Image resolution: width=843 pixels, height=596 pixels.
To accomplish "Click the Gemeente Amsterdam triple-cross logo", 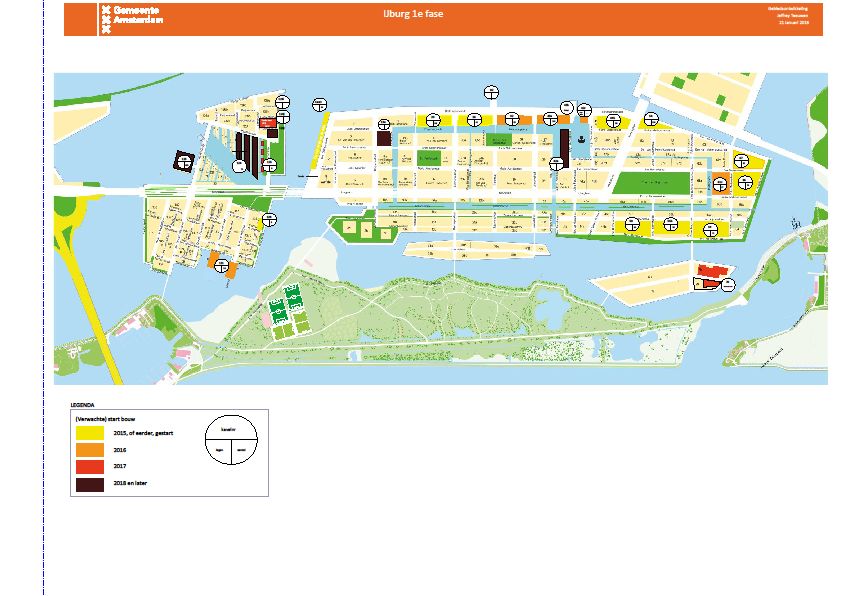I will pos(106,19).
